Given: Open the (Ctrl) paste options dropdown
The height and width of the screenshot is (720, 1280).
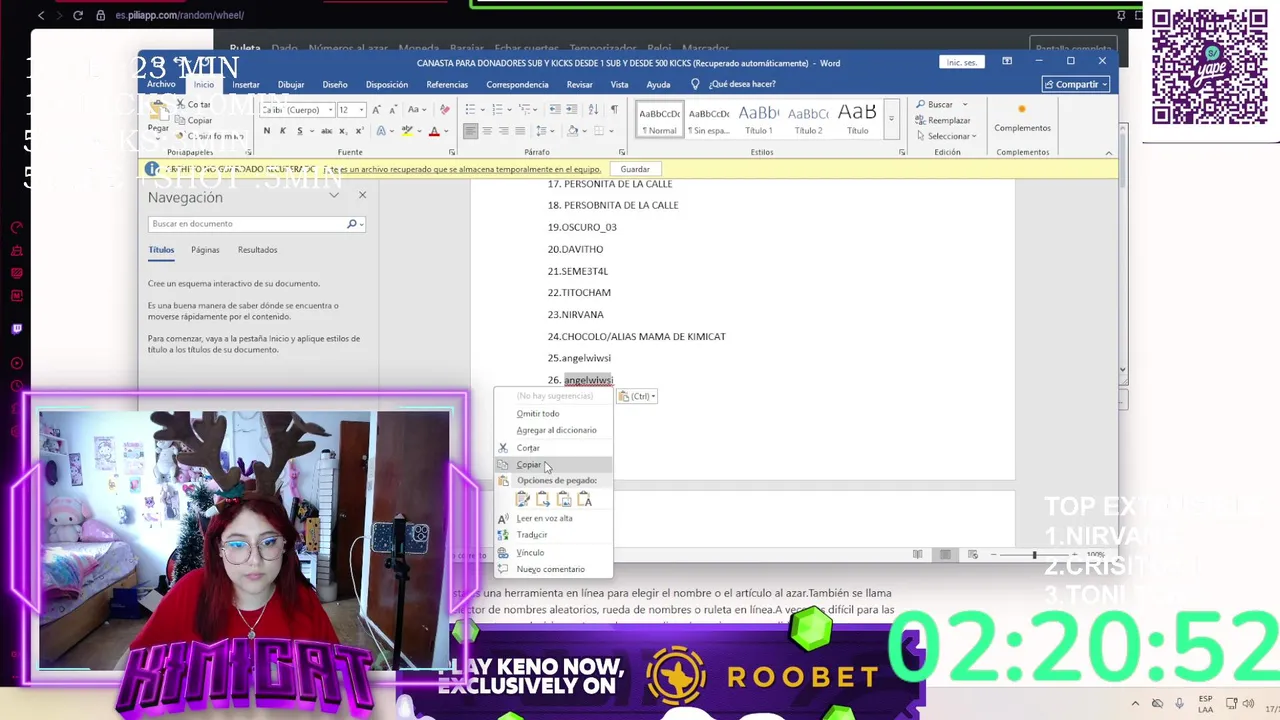Looking at the screenshot, I should 637,396.
